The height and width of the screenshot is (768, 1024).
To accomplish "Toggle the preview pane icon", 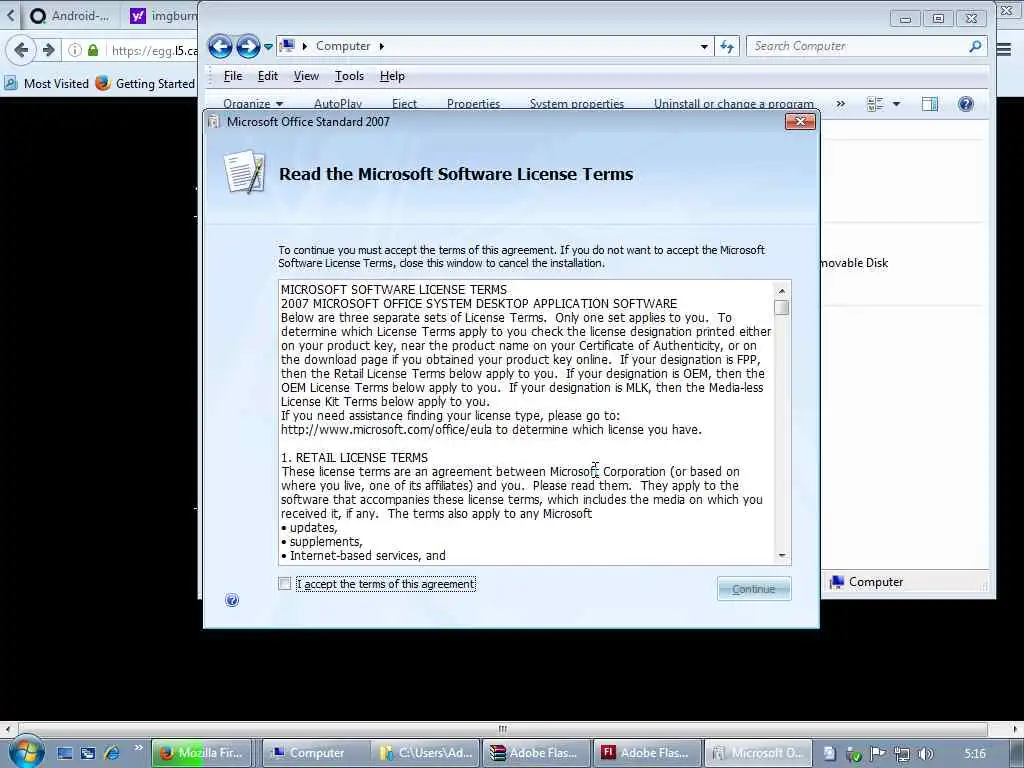I will tap(929, 104).
